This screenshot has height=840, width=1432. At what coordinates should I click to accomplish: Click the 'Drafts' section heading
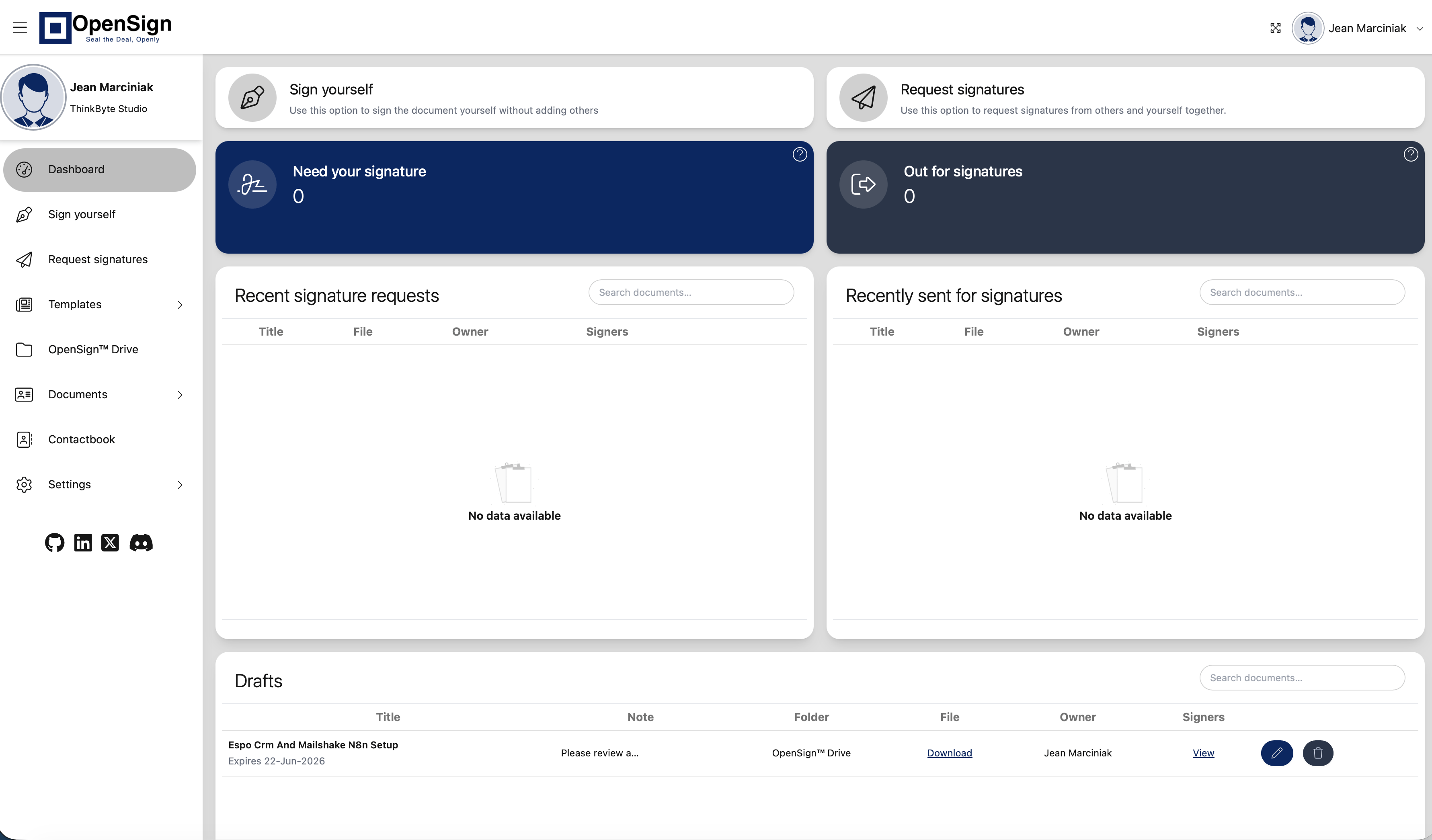coord(258,680)
